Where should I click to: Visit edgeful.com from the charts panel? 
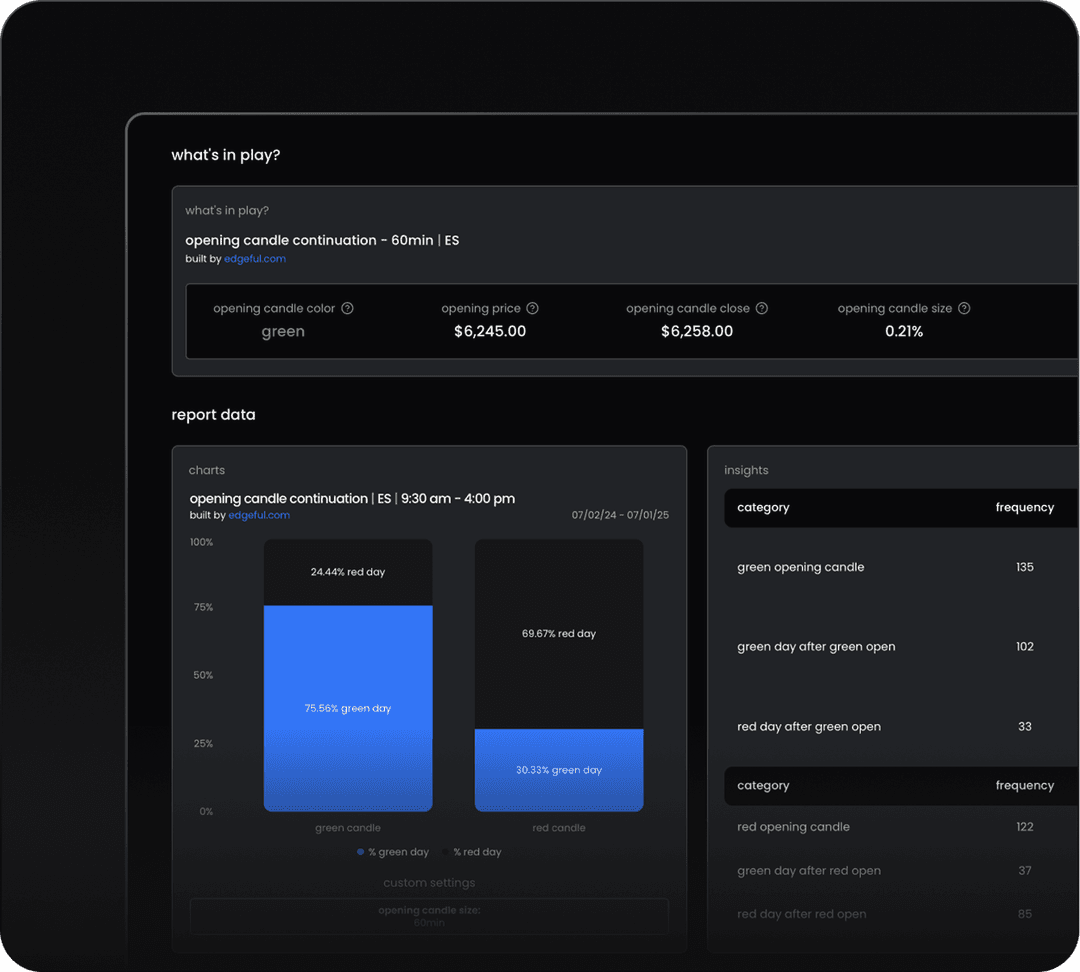point(259,515)
